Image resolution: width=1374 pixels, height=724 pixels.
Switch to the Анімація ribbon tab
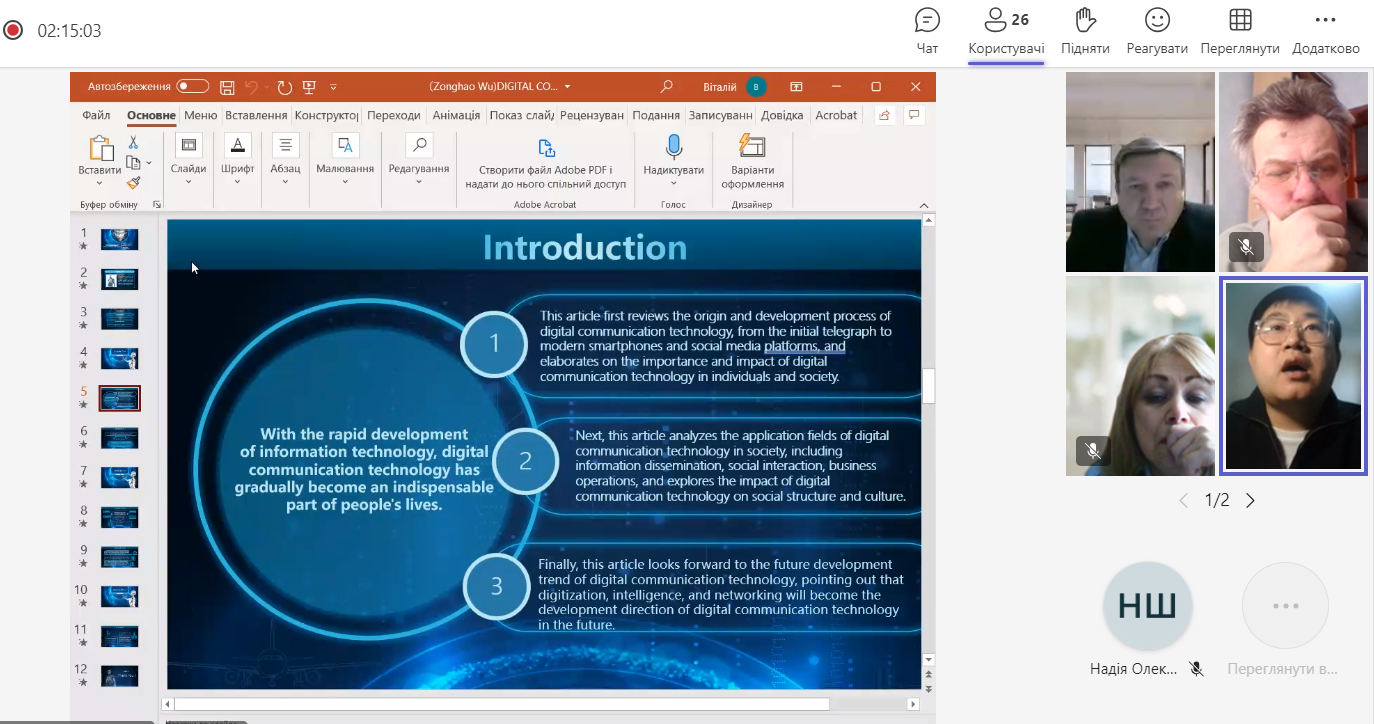pos(456,115)
